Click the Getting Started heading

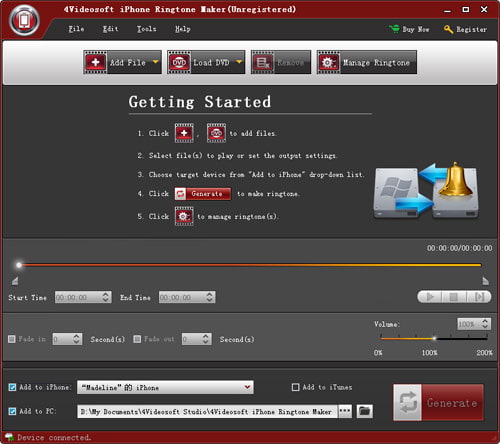200,102
